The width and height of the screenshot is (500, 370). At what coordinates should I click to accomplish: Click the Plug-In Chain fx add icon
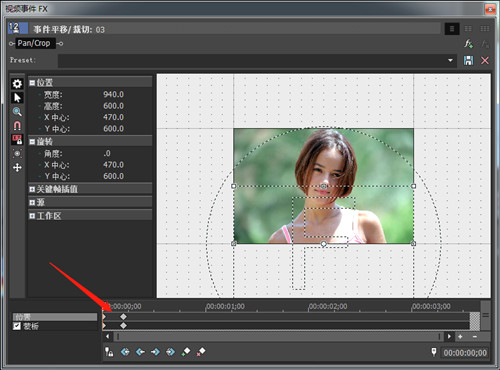pos(468,43)
